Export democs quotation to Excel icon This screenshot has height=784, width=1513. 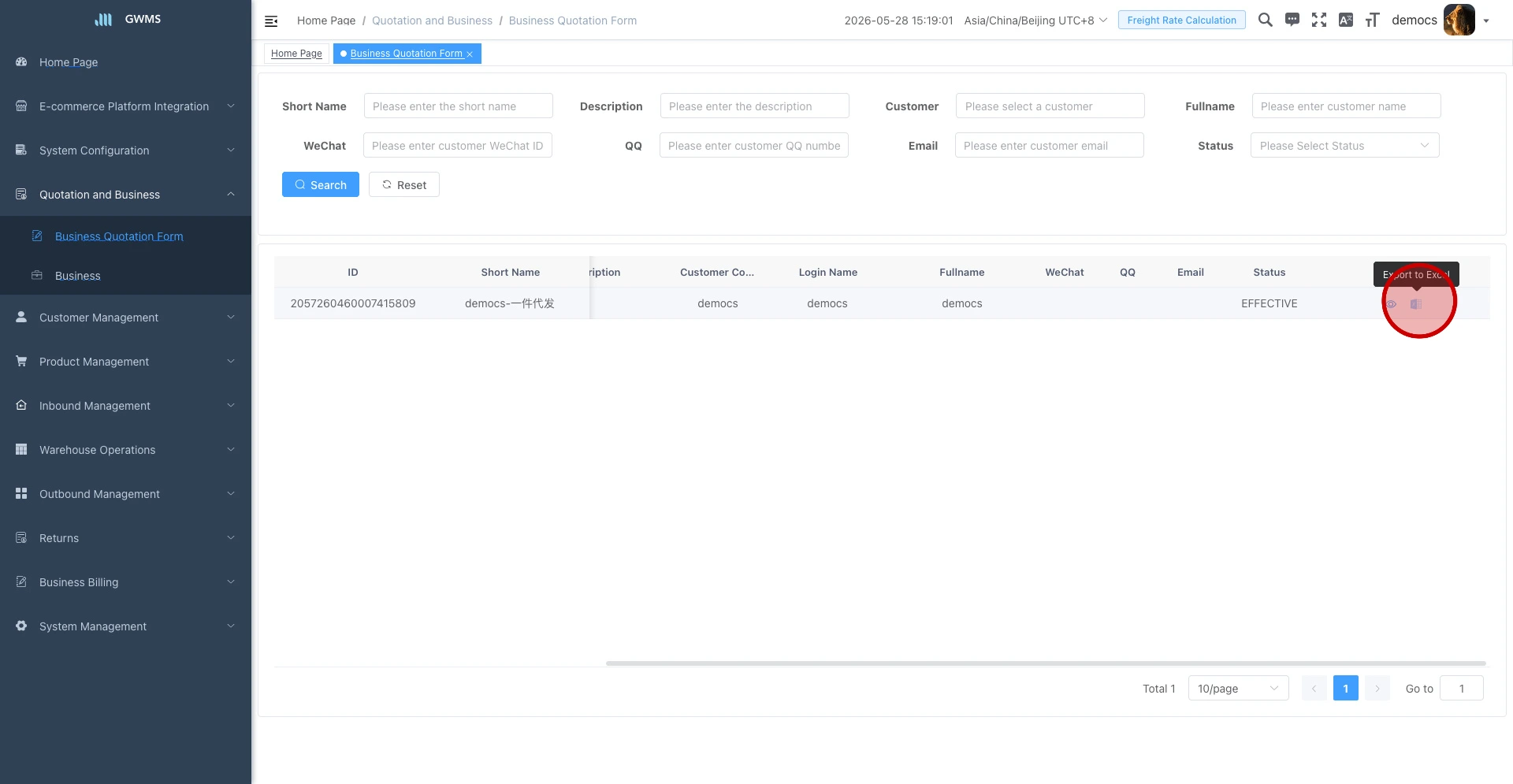coord(1416,304)
